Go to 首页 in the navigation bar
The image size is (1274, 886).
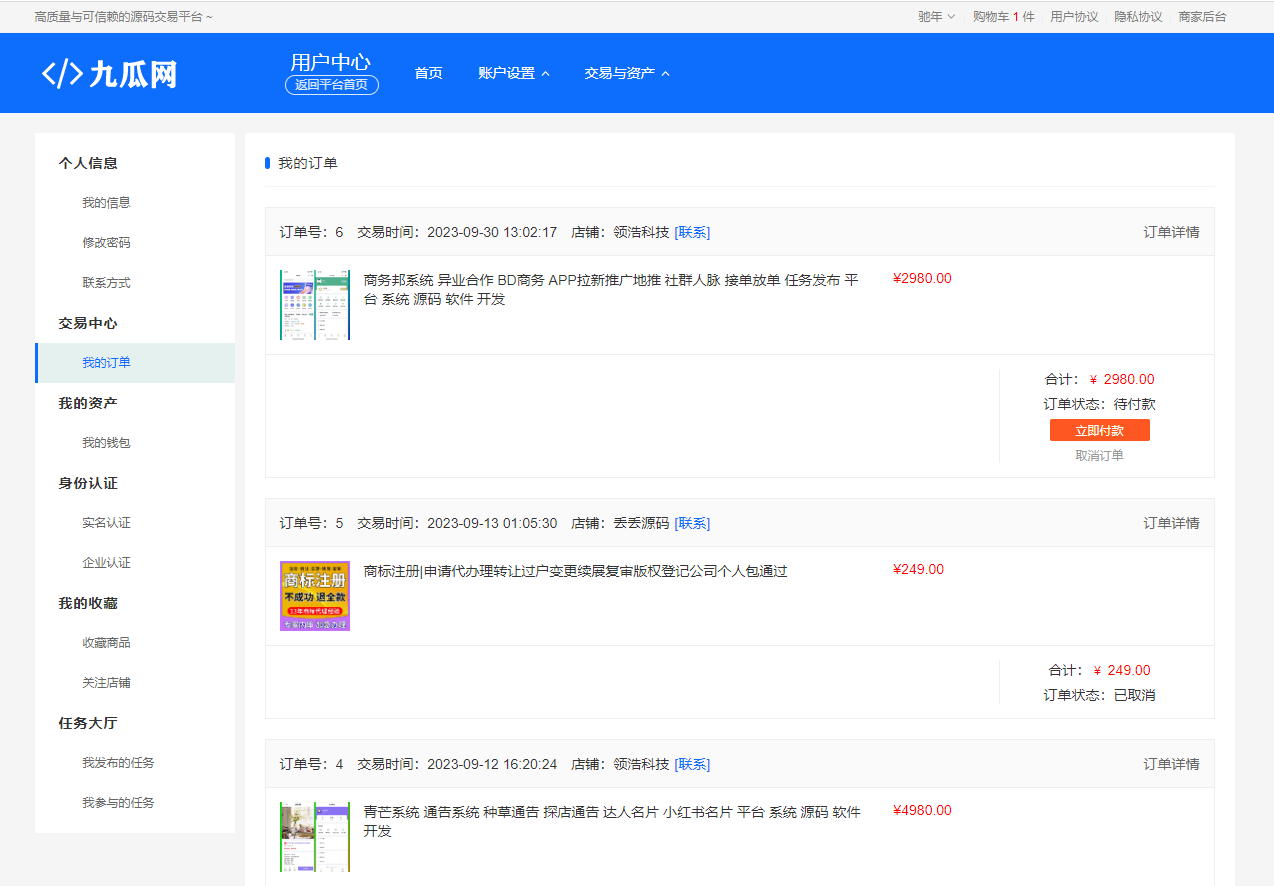point(428,73)
